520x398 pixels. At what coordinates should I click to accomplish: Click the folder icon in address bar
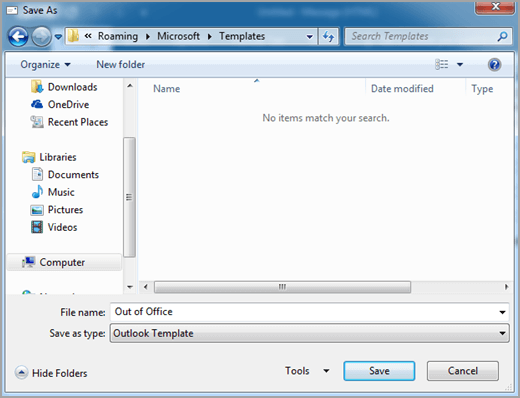(73, 36)
